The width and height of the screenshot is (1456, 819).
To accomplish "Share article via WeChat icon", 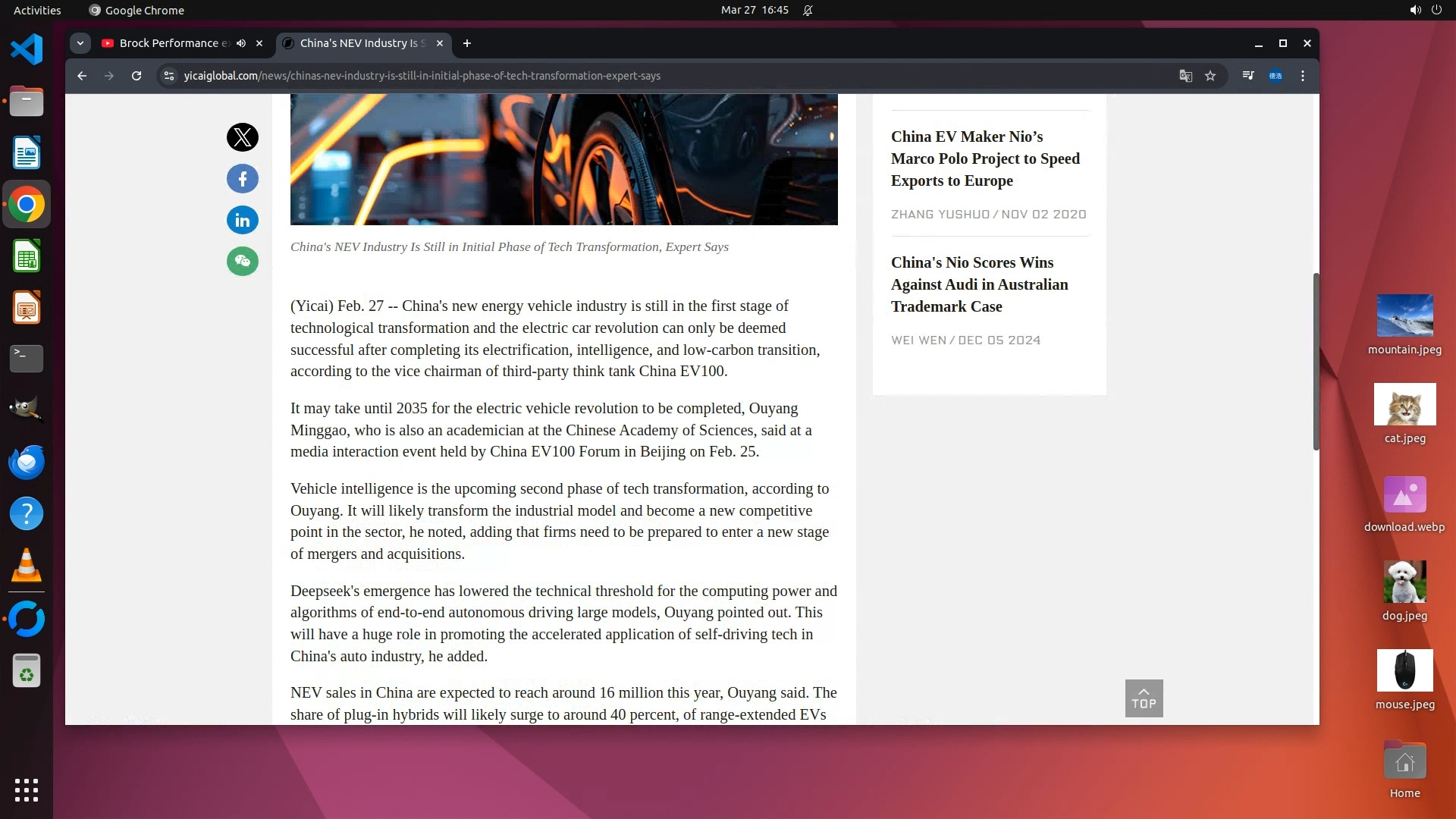I will pos(243,262).
